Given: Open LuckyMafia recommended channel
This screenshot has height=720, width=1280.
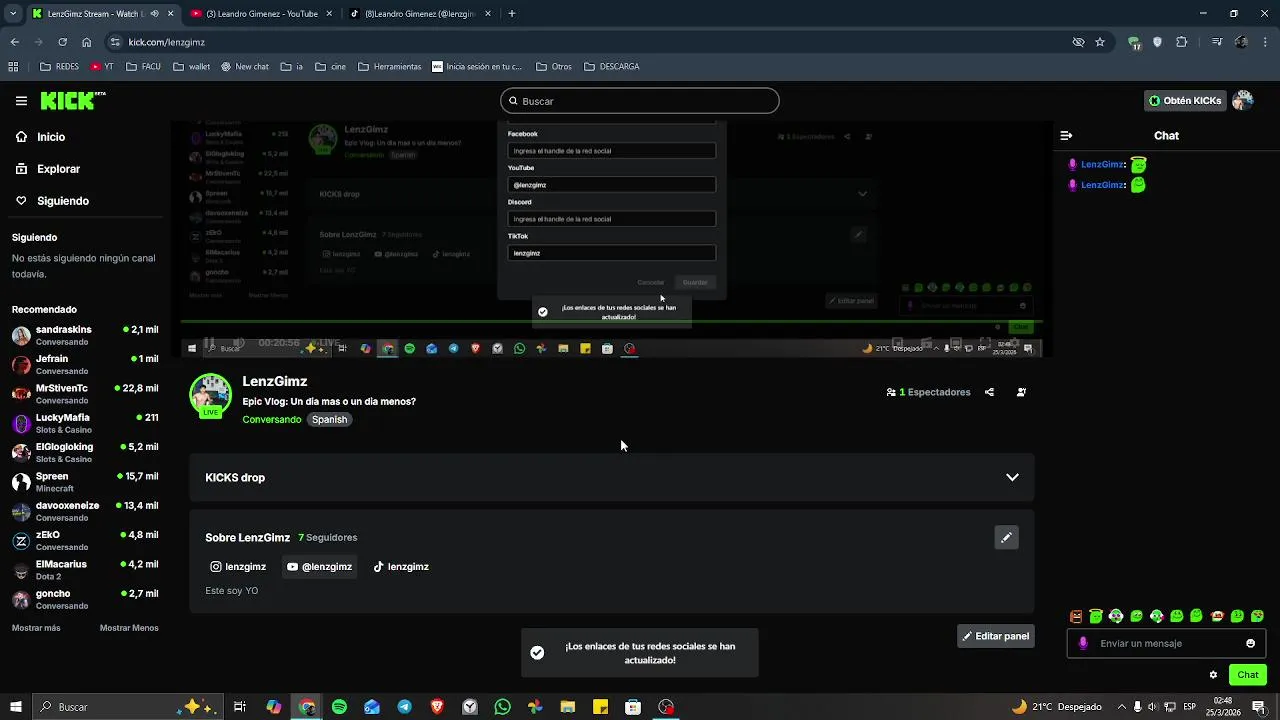Looking at the screenshot, I should (x=85, y=423).
